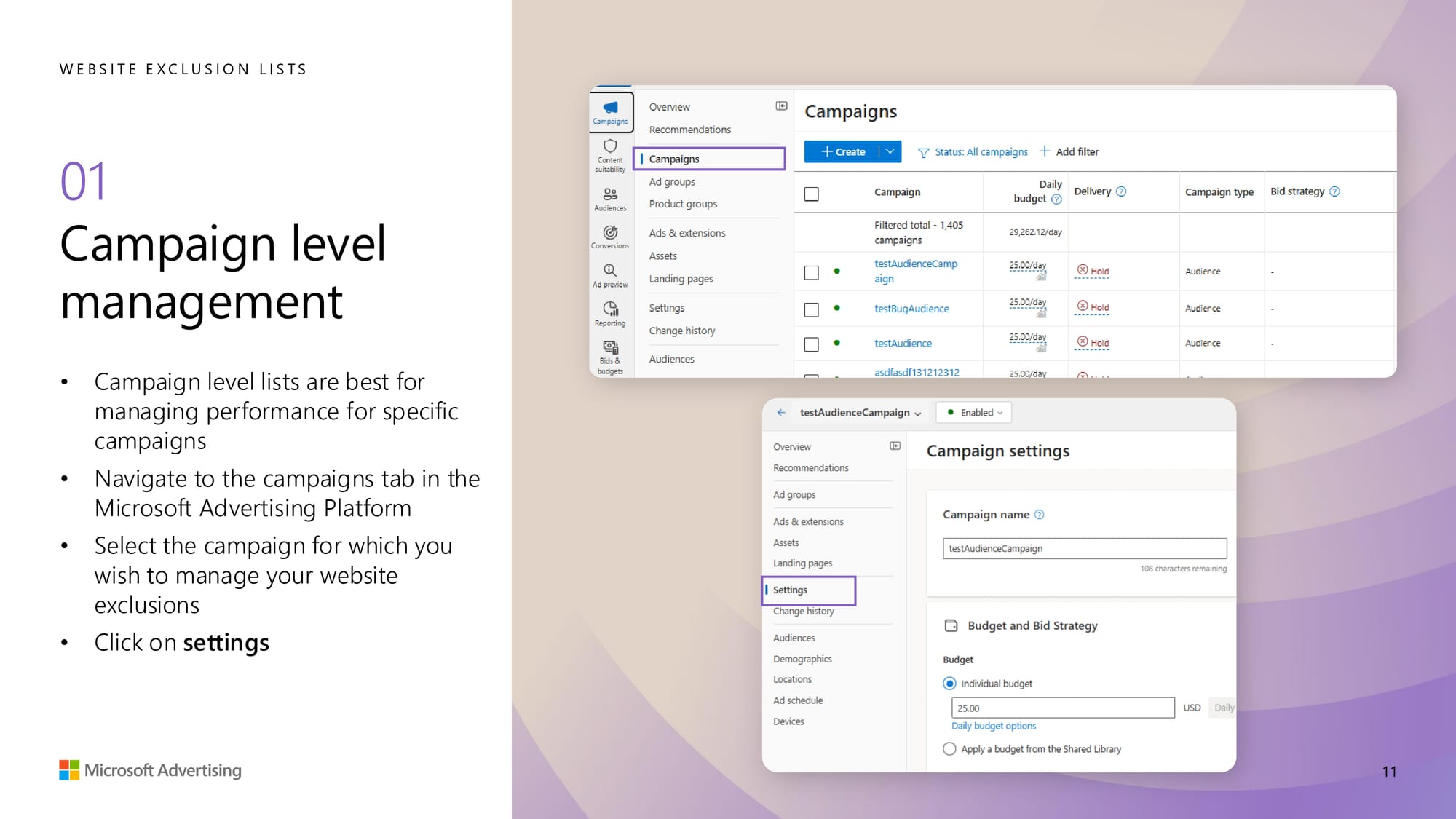The height and width of the screenshot is (819, 1456).
Task: Expand the testAudienceCampaign name dropdown
Action: 918,413
